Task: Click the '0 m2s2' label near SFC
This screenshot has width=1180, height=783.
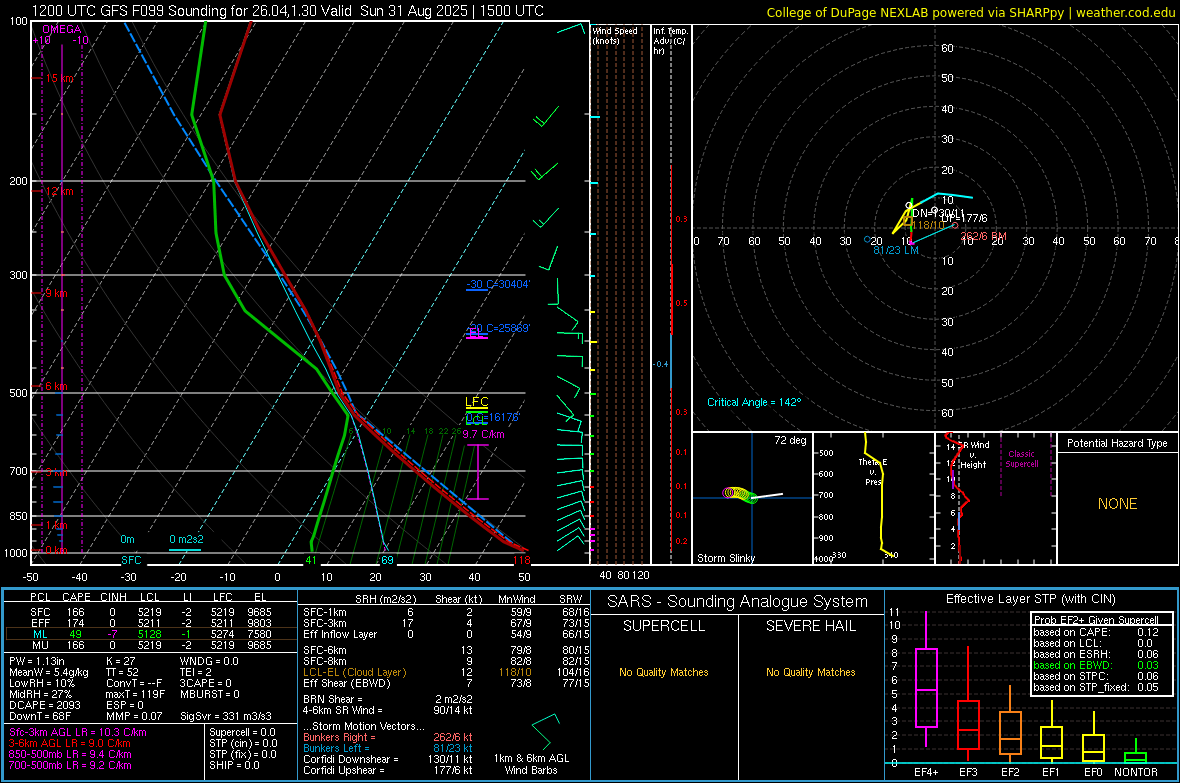Action: (x=186, y=539)
